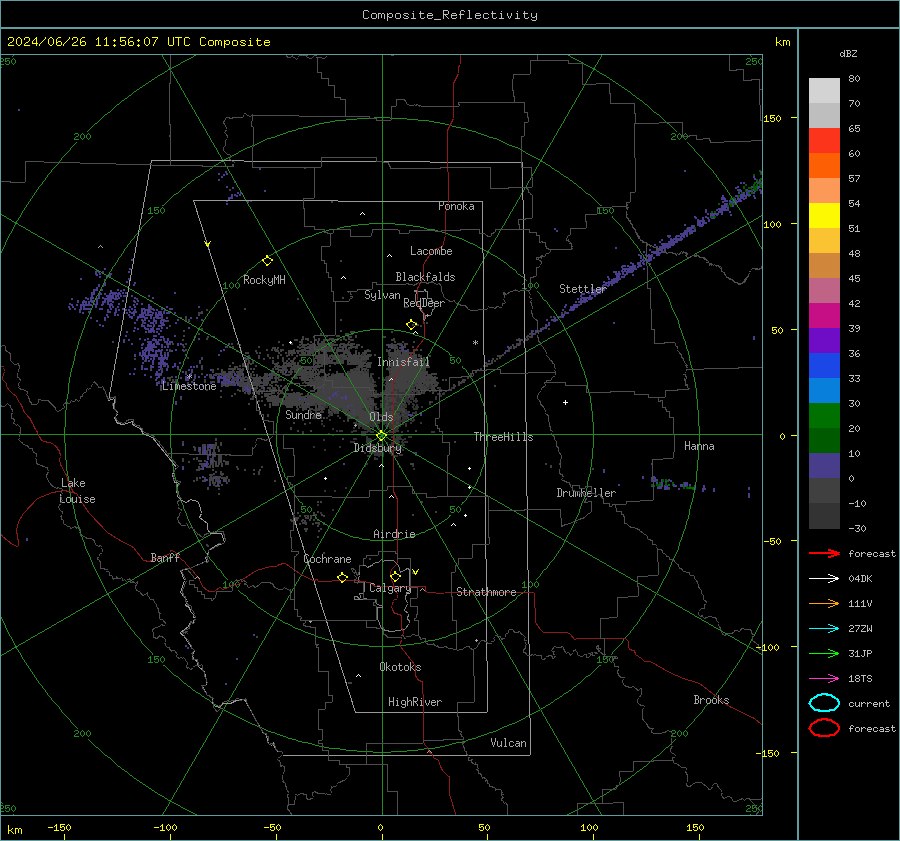Click the Blackfalds label

pyautogui.click(x=425, y=277)
